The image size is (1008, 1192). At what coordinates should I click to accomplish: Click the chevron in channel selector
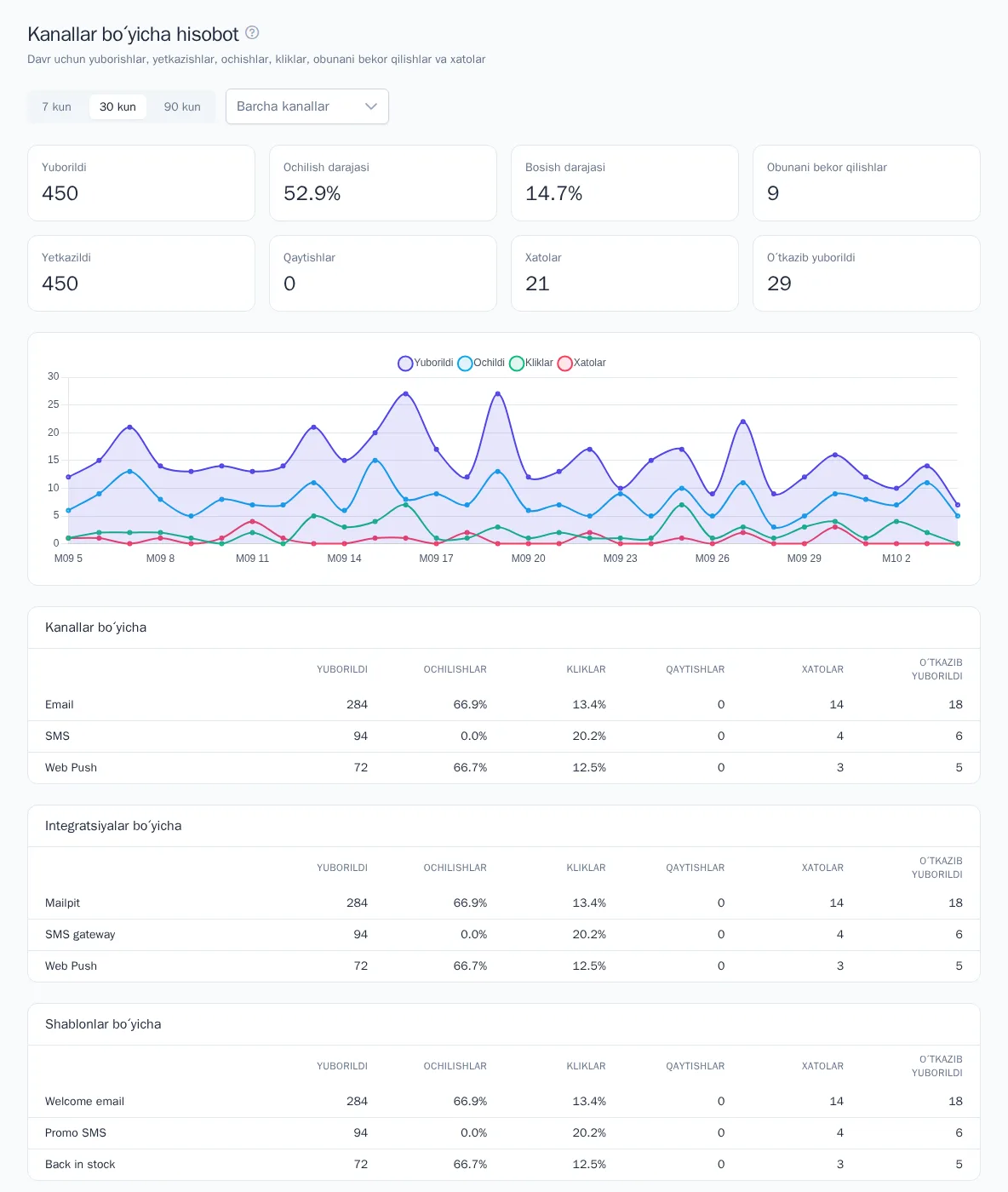pyautogui.click(x=371, y=106)
